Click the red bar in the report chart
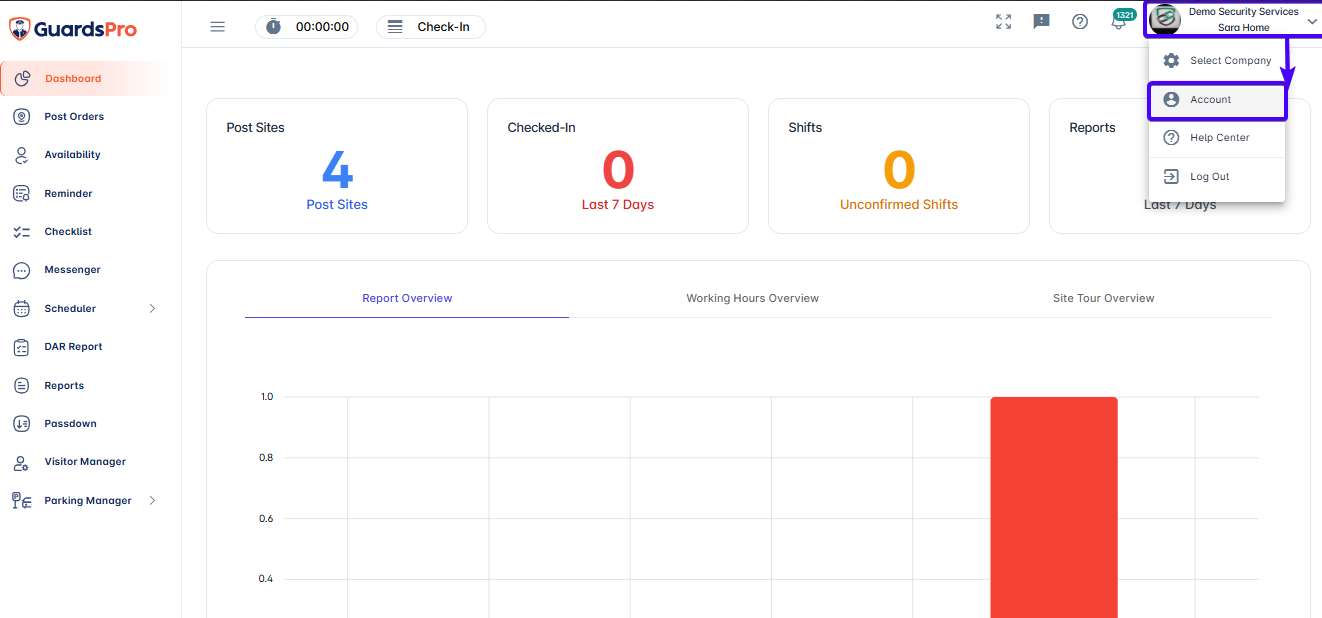 click(x=1054, y=507)
